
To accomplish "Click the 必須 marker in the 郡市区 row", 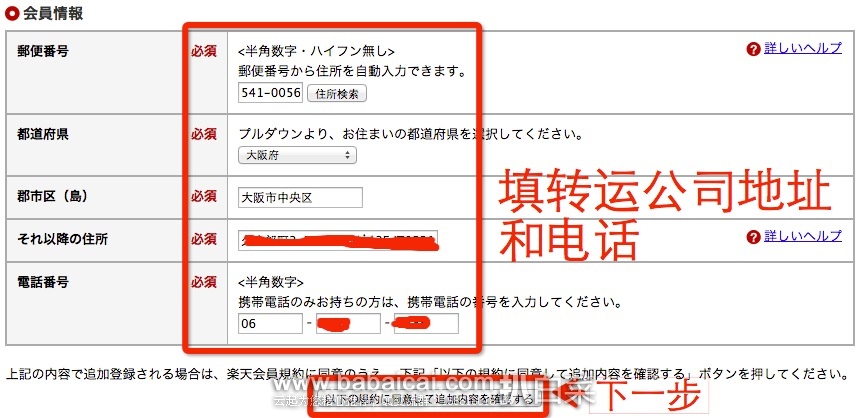I will [x=204, y=196].
